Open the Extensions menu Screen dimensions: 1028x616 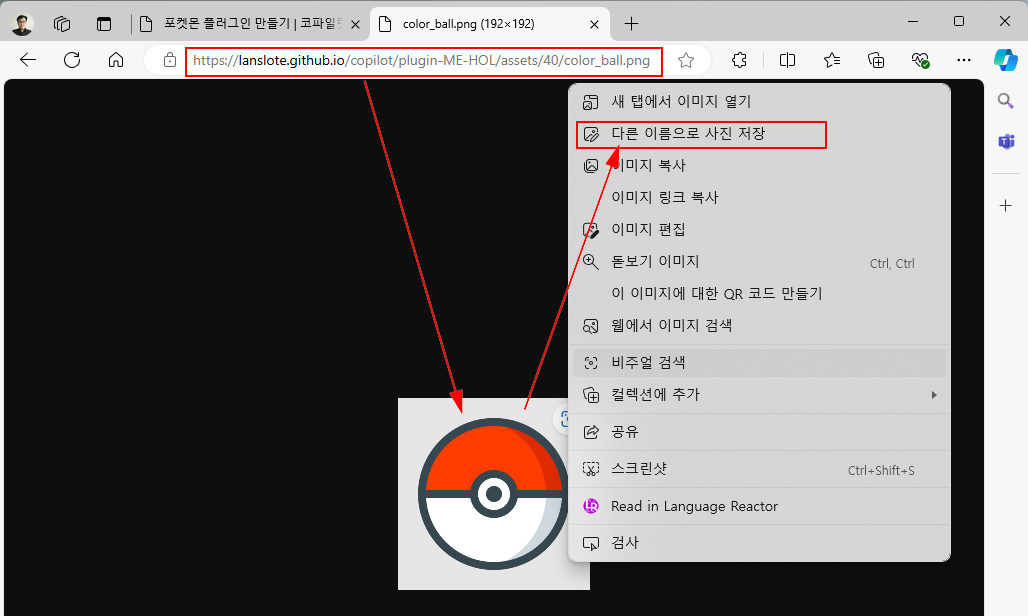click(x=740, y=60)
